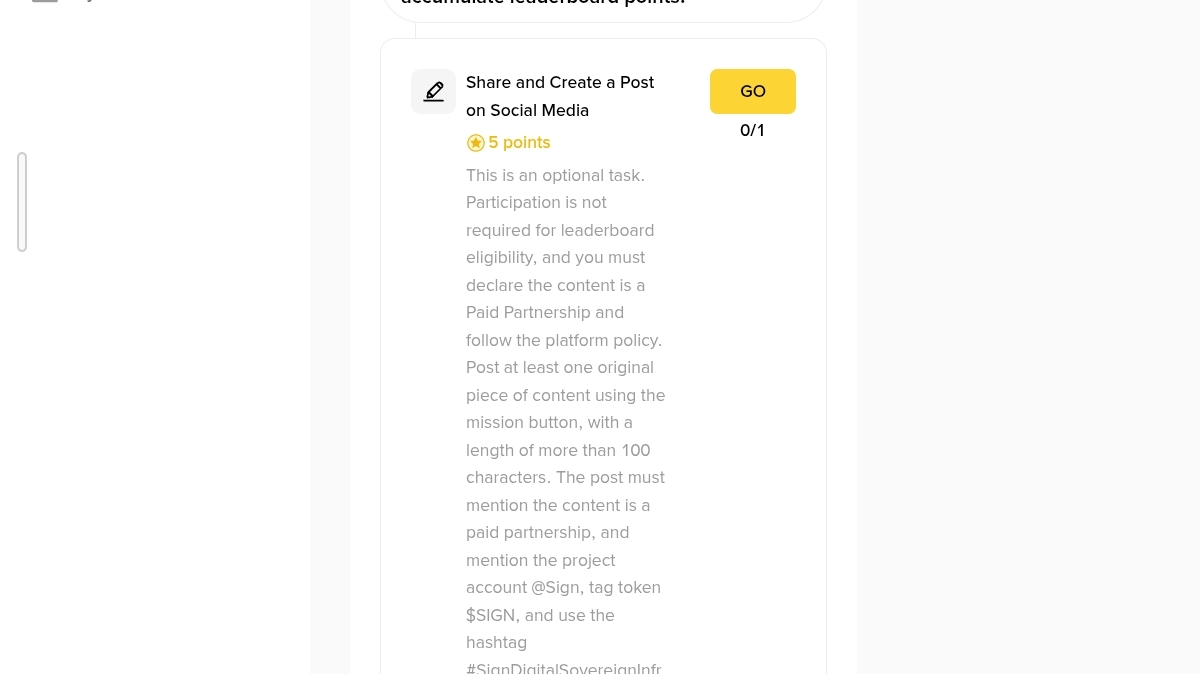Click "accumulate leaderboard points" text at top

tap(542, 3)
